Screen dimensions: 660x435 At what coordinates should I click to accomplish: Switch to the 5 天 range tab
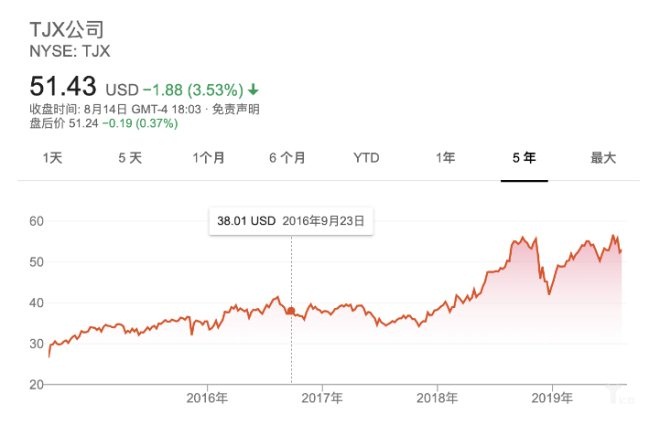(130, 158)
